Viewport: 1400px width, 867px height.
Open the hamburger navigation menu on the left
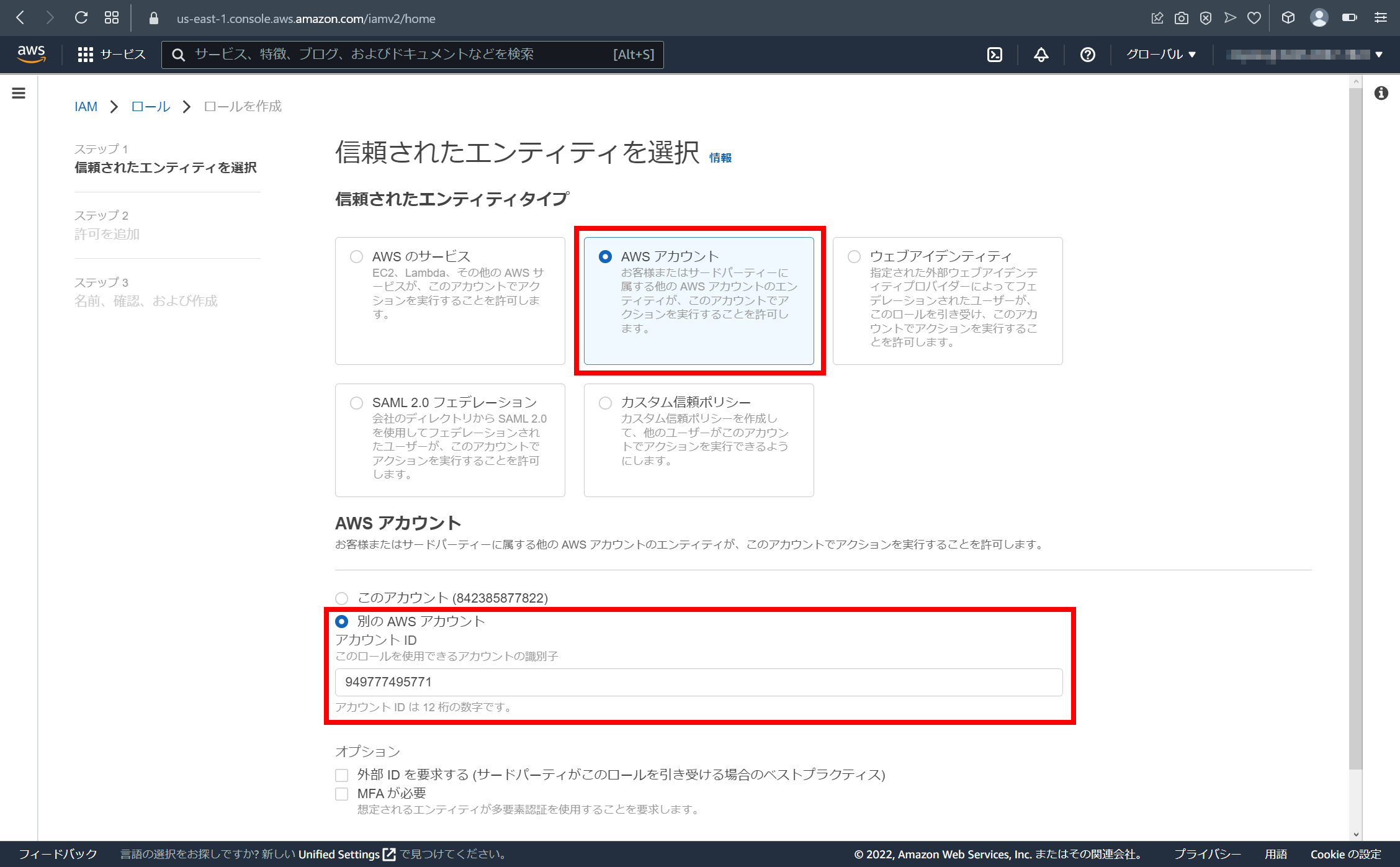coord(19,93)
